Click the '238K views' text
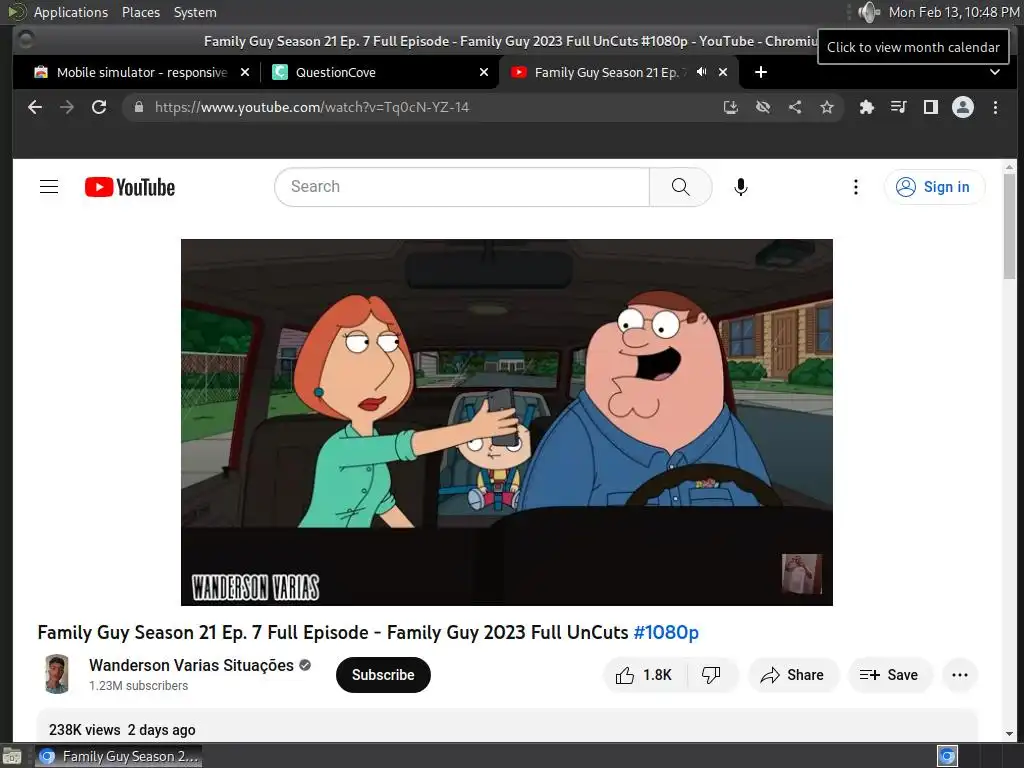Image resolution: width=1024 pixels, height=768 pixels. 85,729
